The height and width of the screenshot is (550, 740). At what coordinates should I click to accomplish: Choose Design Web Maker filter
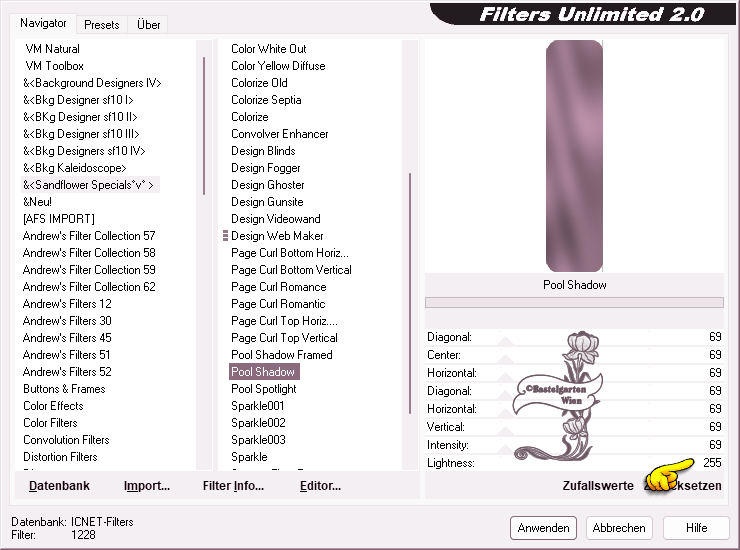coord(277,236)
